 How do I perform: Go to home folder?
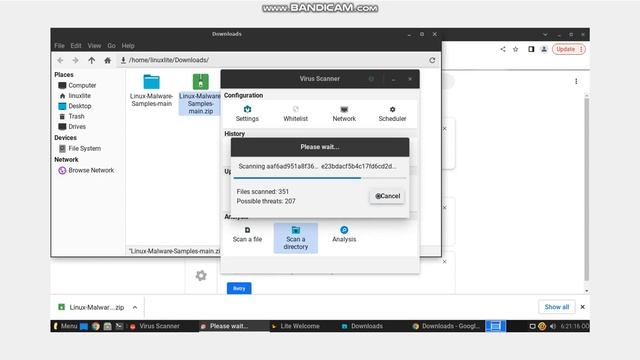point(107,60)
